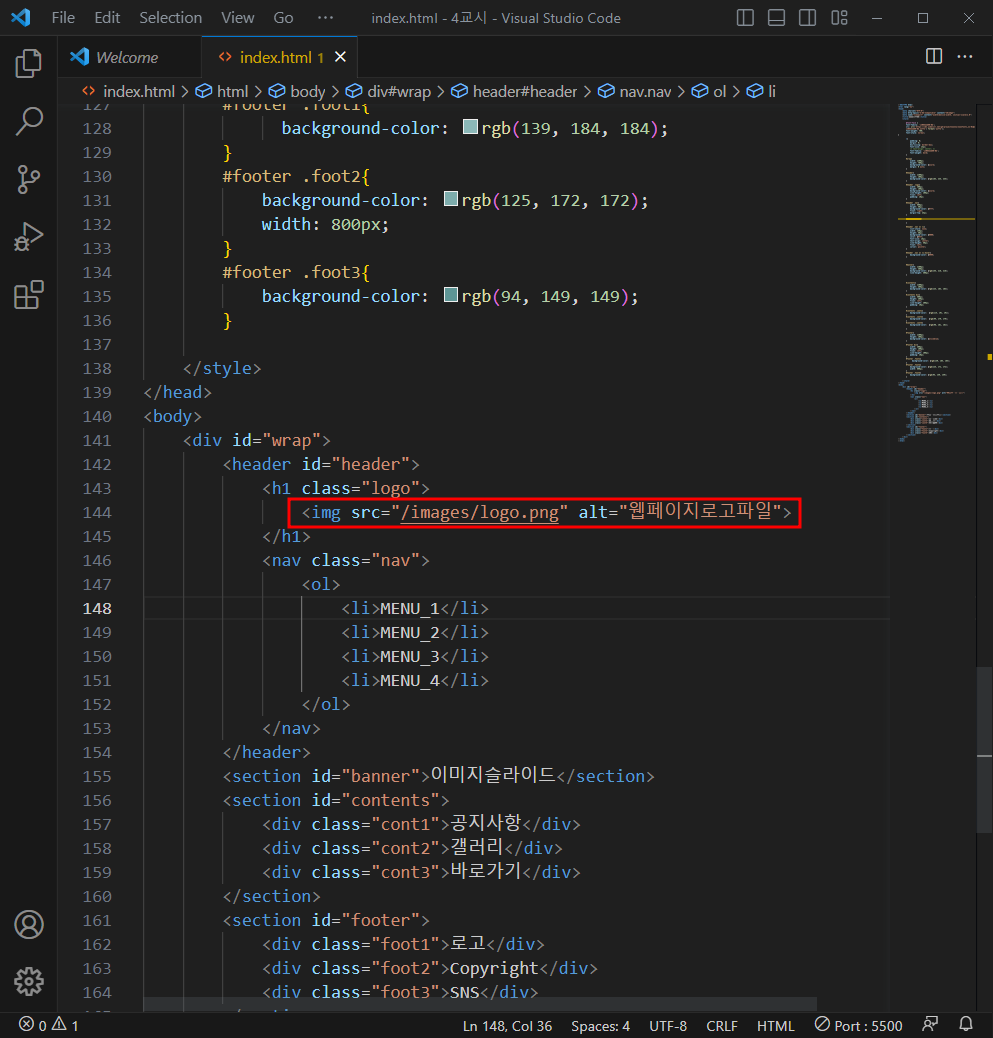Split the editor to the right

(x=934, y=56)
